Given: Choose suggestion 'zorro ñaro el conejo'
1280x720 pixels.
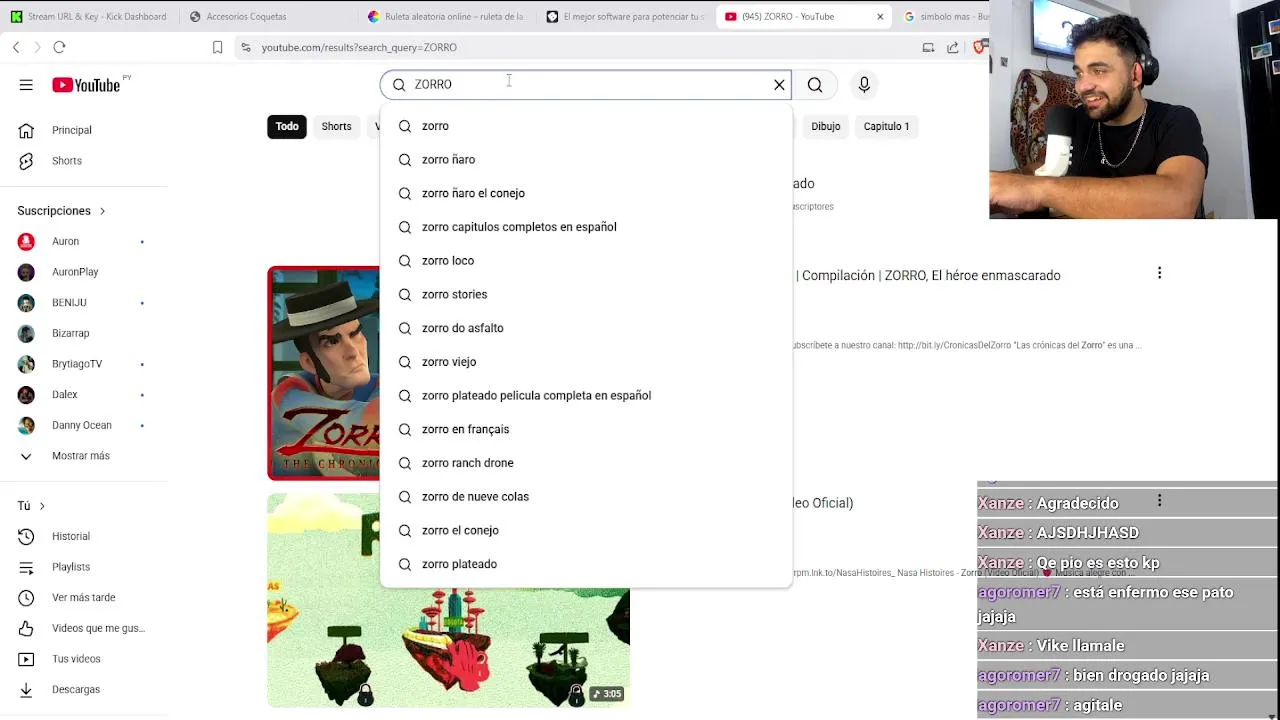Looking at the screenshot, I should tap(585, 193).
